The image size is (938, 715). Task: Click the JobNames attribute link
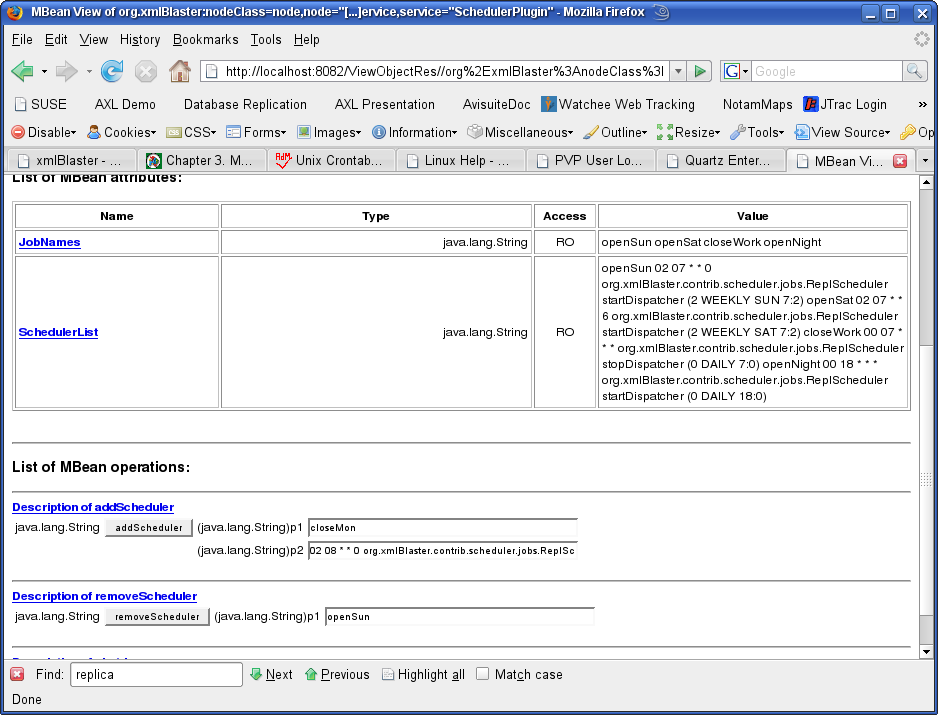coord(50,242)
